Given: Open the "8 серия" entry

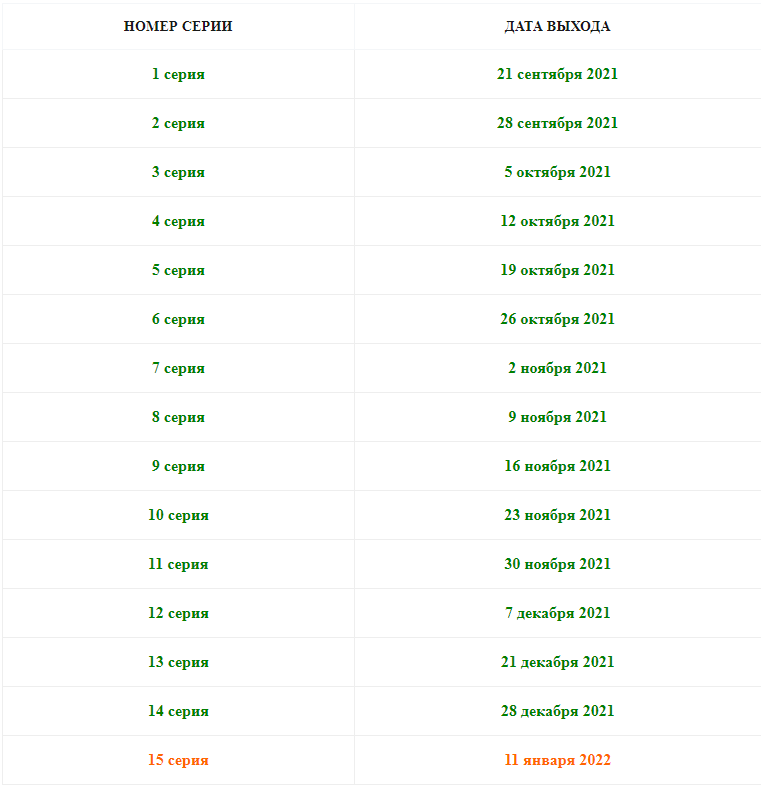Looking at the screenshot, I should (x=178, y=417).
